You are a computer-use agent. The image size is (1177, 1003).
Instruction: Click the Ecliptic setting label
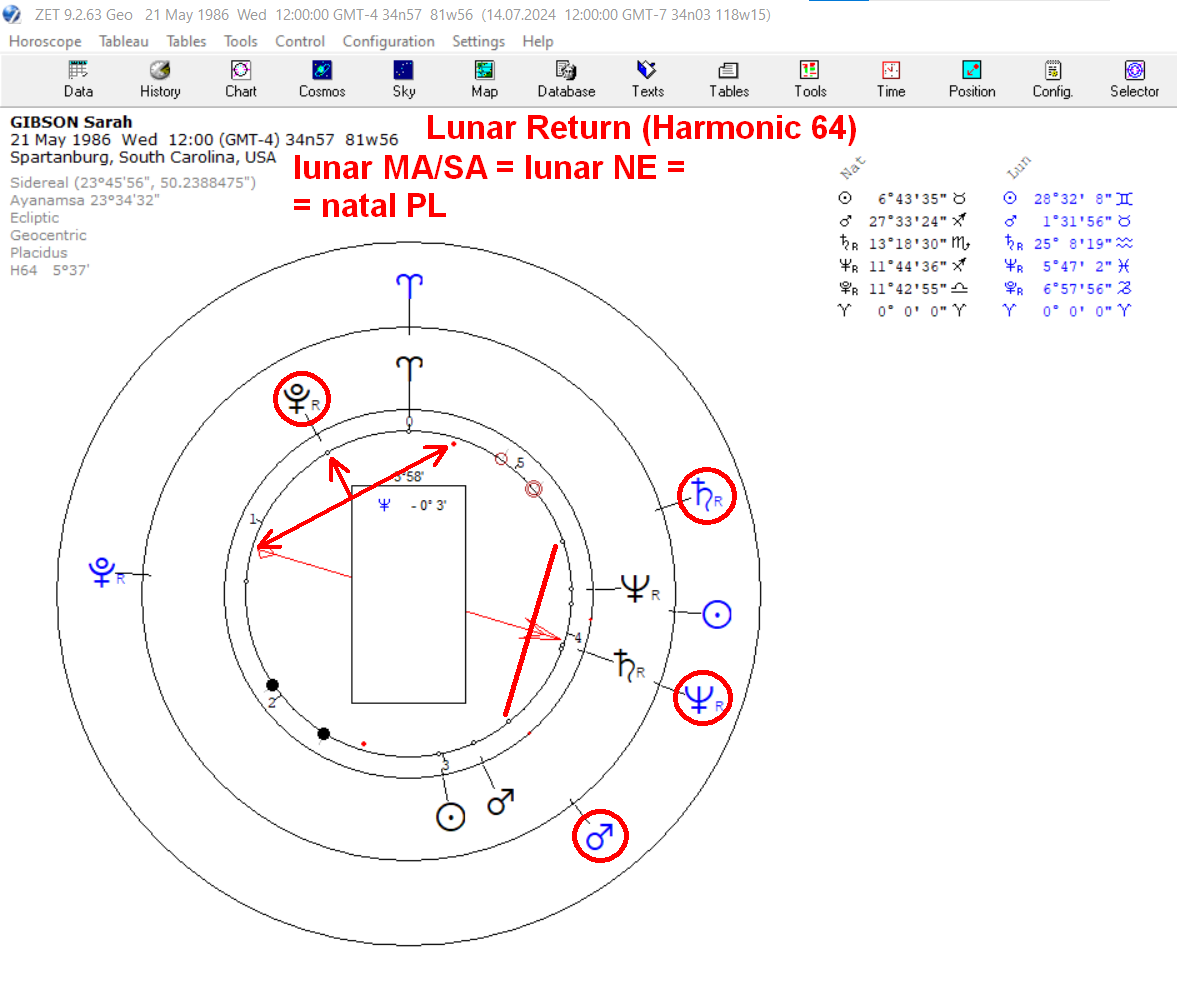[35, 218]
